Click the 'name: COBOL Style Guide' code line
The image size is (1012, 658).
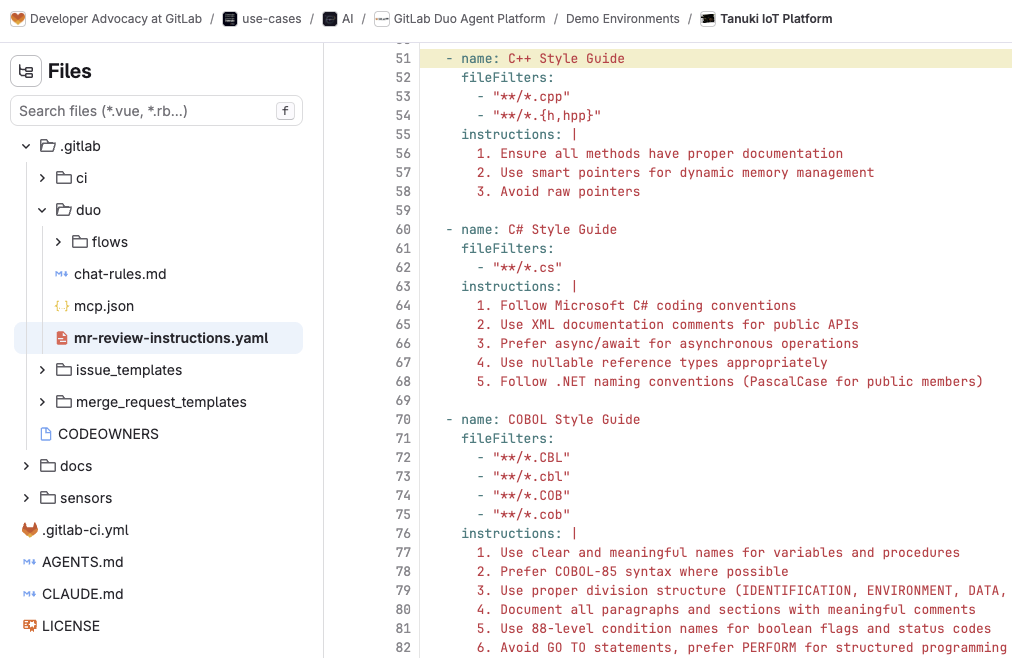point(543,419)
